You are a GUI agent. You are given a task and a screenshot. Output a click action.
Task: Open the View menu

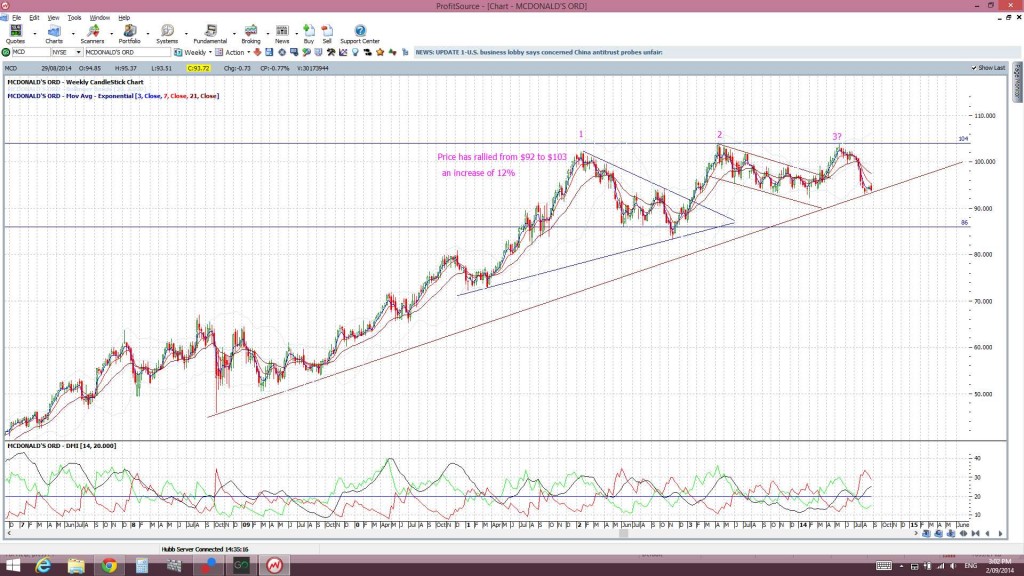click(54, 18)
